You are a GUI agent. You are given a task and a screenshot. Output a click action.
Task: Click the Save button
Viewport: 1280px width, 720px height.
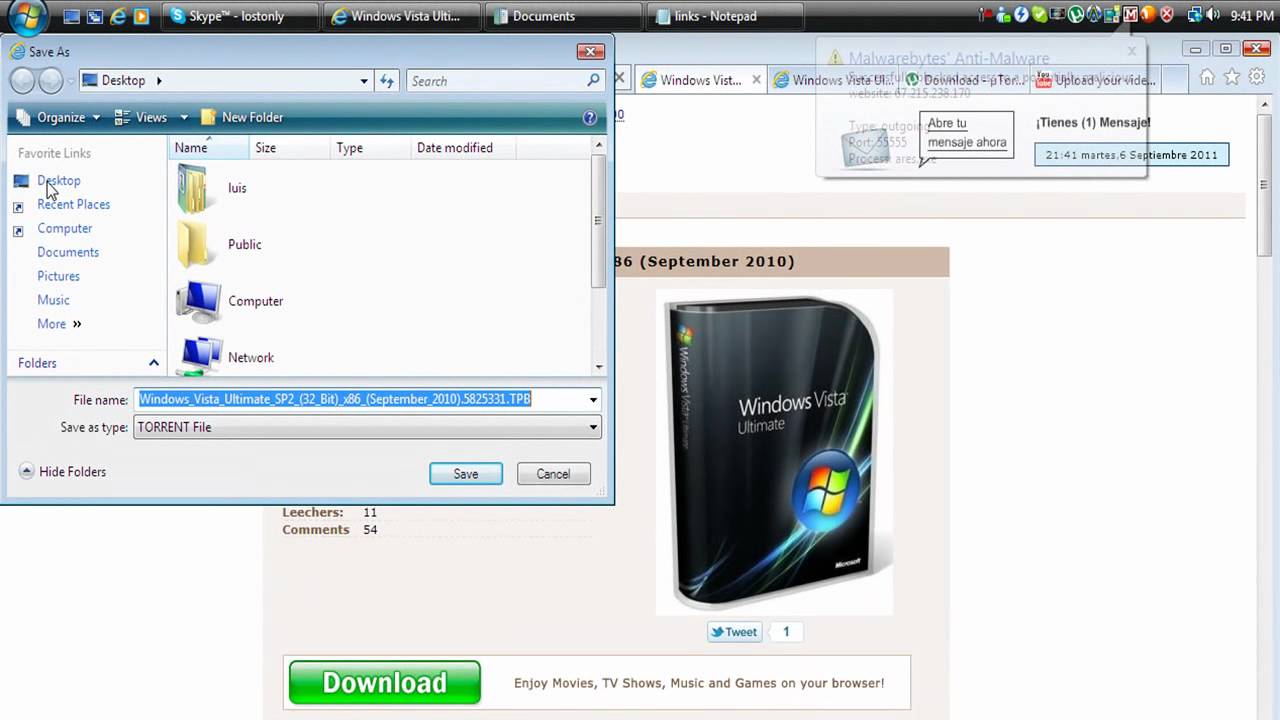click(x=466, y=474)
